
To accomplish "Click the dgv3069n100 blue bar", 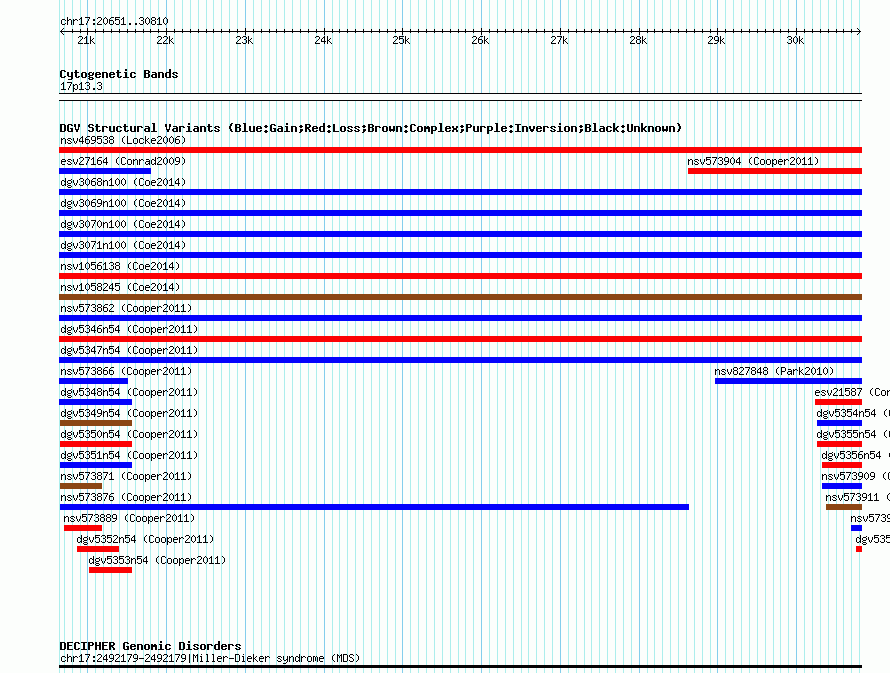I will (460, 213).
